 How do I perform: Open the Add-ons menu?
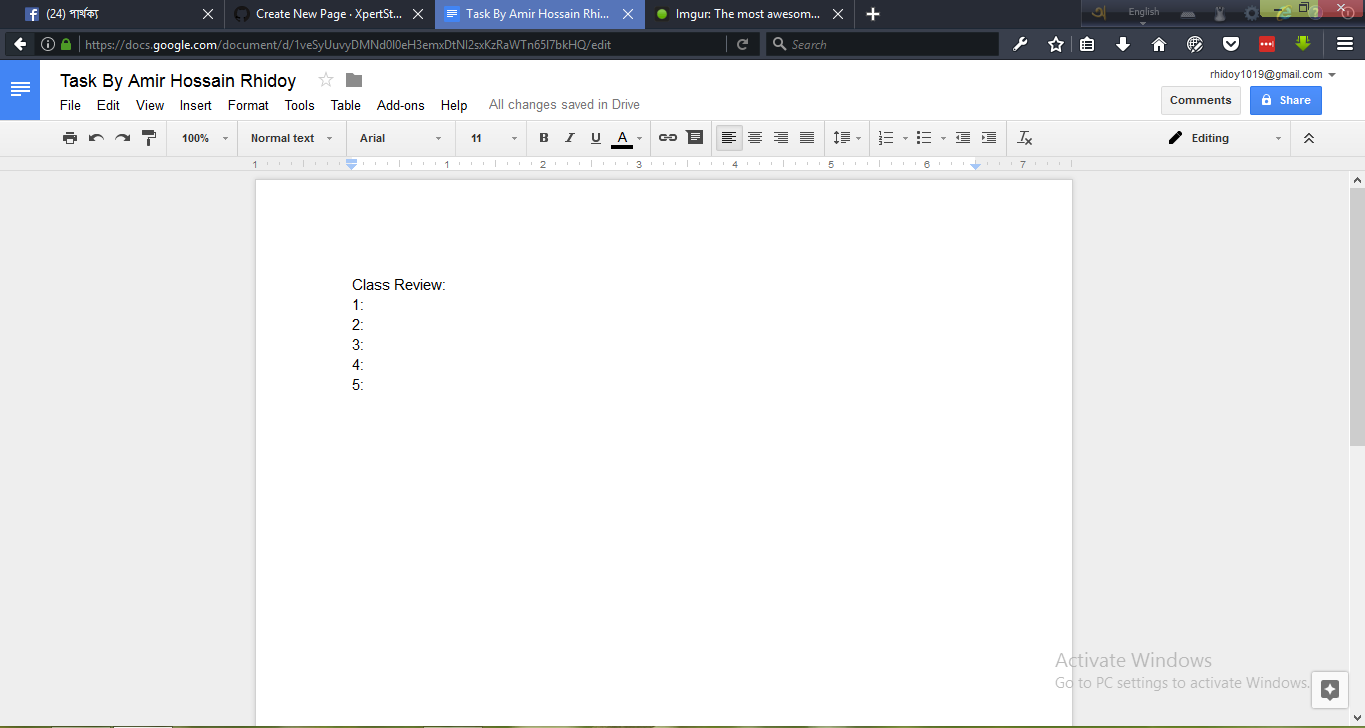click(x=401, y=105)
